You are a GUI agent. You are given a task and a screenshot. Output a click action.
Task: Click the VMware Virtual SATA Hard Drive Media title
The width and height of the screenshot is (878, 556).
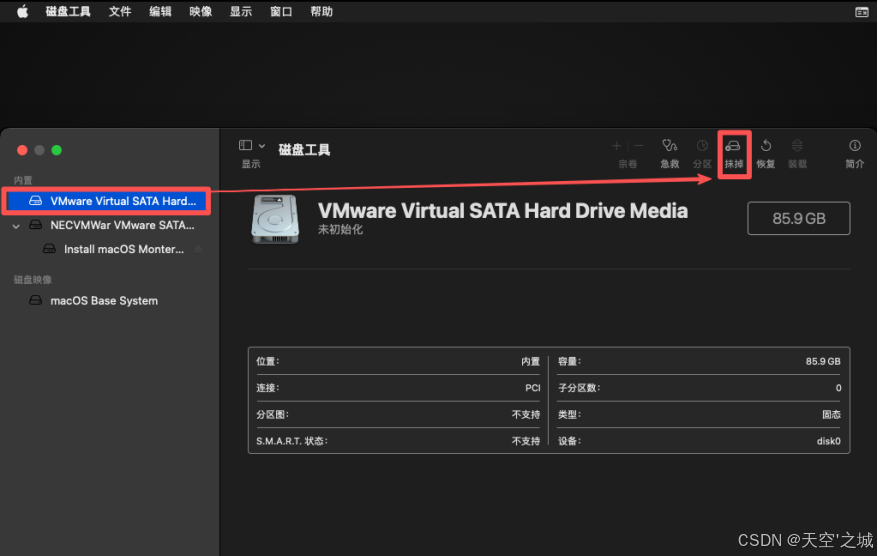point(503,211)
